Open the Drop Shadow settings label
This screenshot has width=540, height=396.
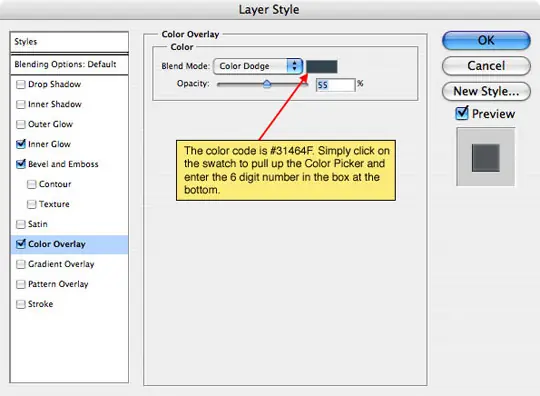(x=54, y=84)
